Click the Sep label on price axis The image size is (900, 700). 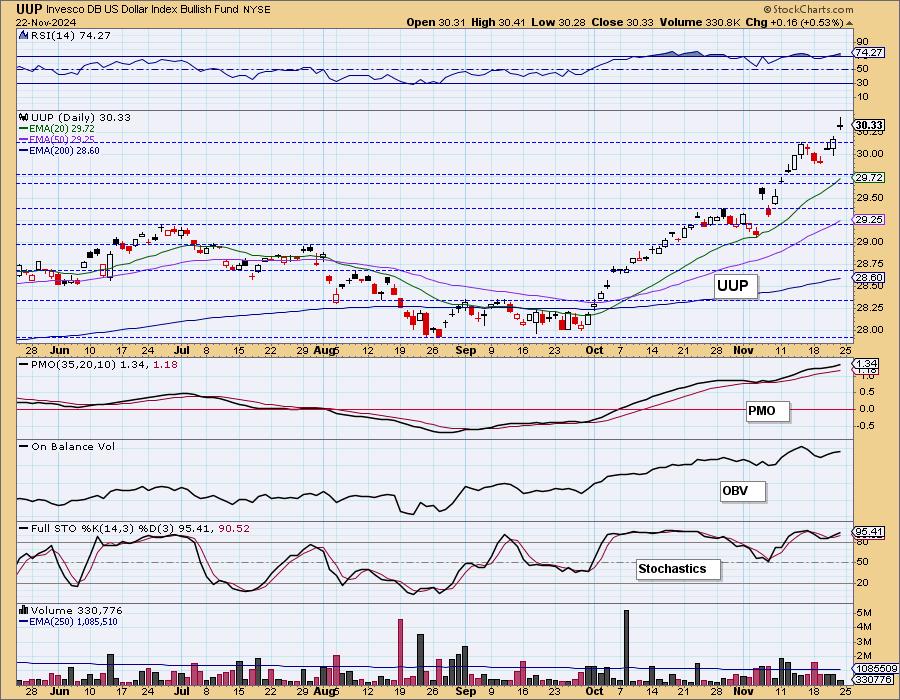pyautogui.click(x=465, y=351)
